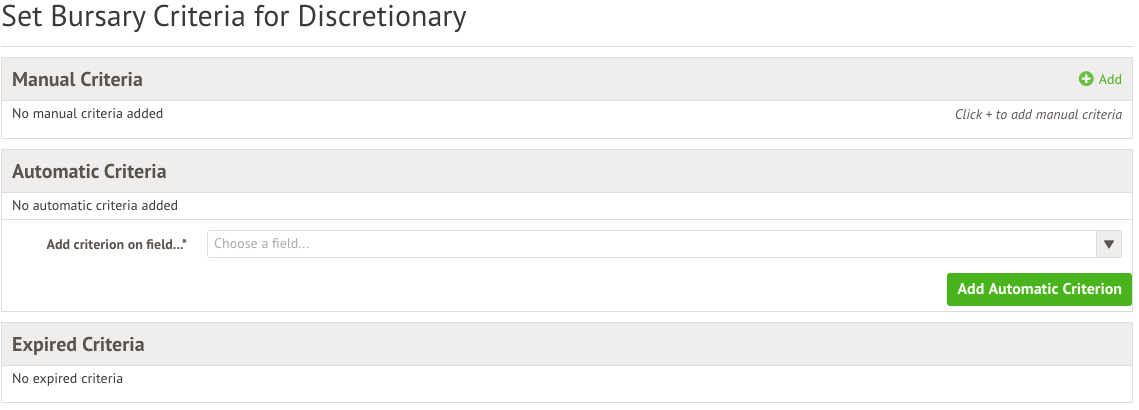Click the 'Set Bursary Criteria for Discretionary' page title

233,17
